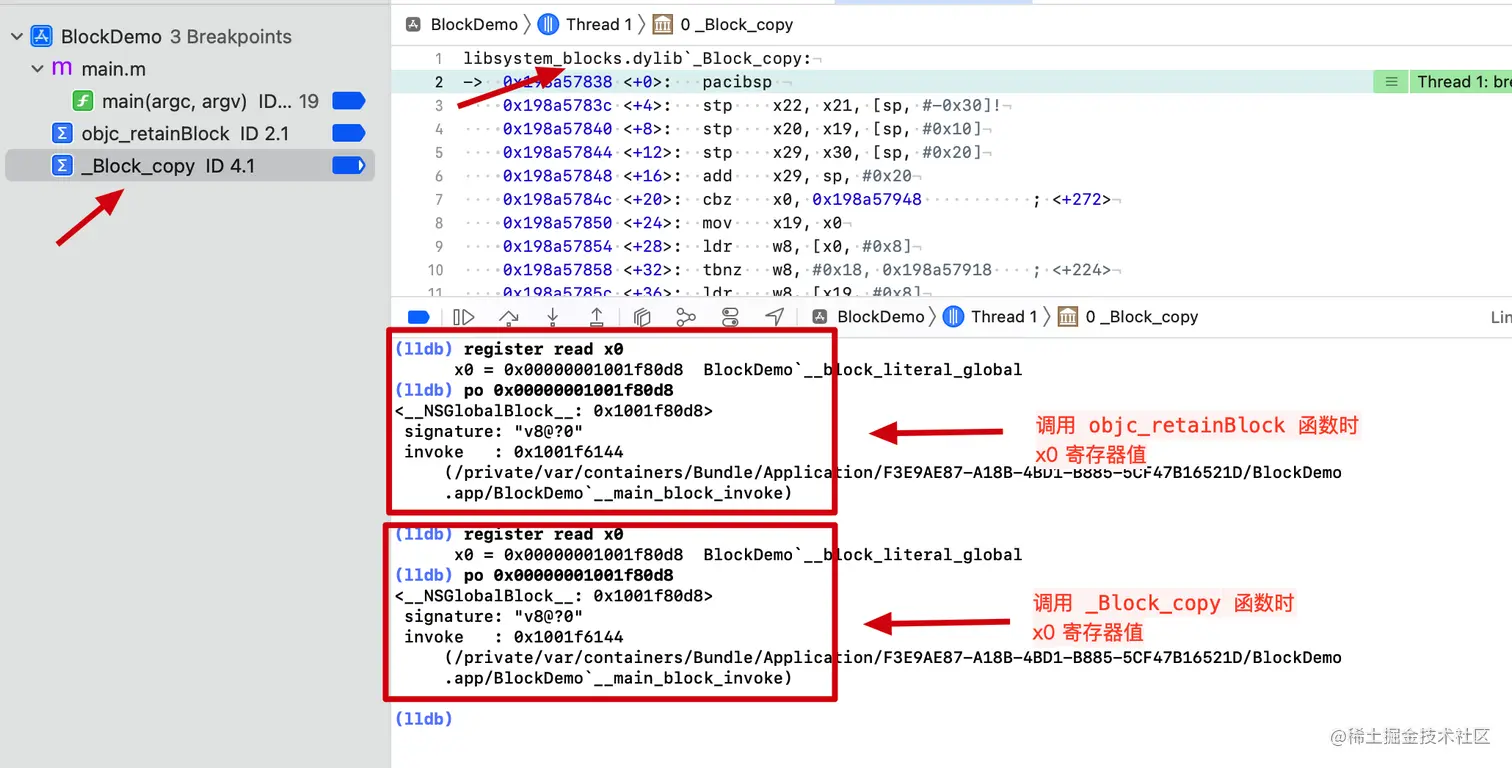
Task: Click symbolic breakpoint icon beside _Block_copy
Action: tap(63, 165)
